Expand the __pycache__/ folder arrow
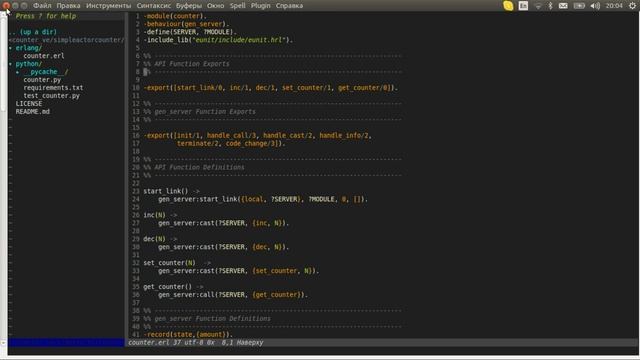Image resolution: width=640 pixels, height=360 pixels. pos(18,72)
